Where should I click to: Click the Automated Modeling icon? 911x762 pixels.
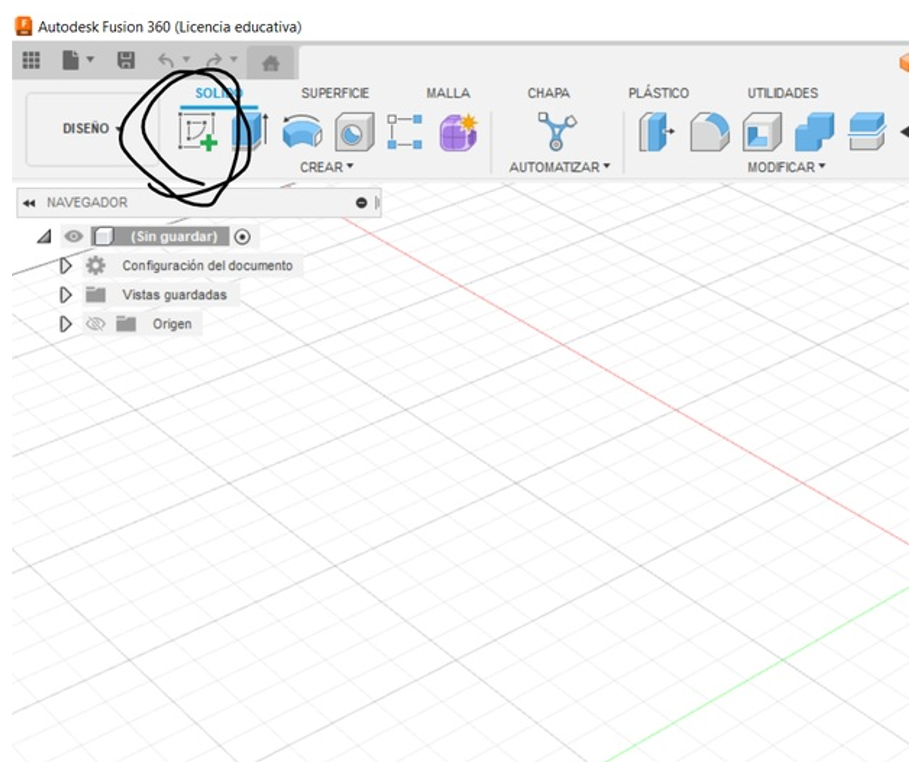[x=557, y=131]
